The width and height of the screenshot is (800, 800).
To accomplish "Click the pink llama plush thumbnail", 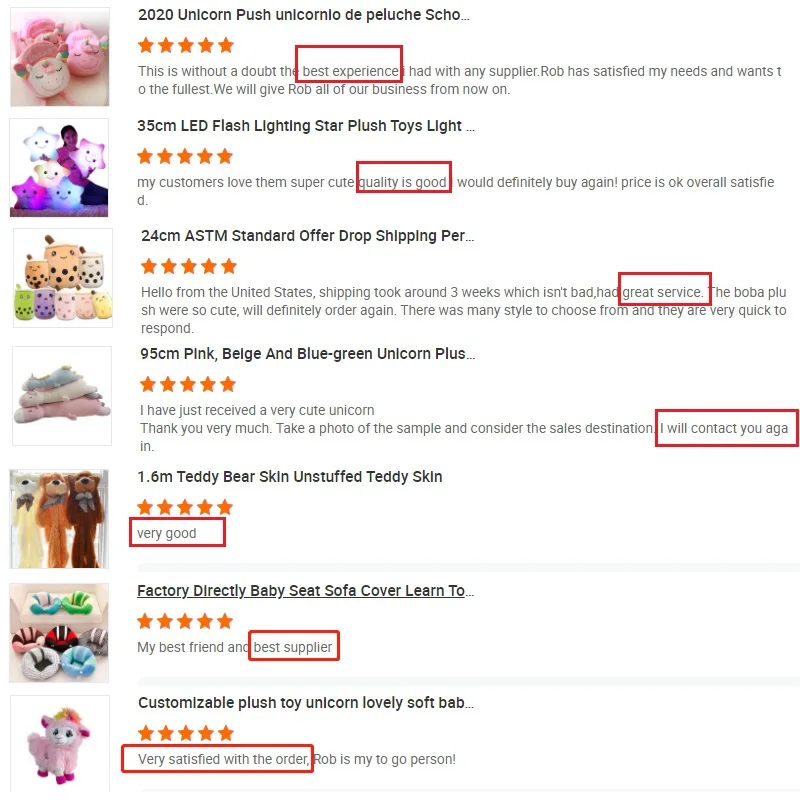I will tap(60, 744).
